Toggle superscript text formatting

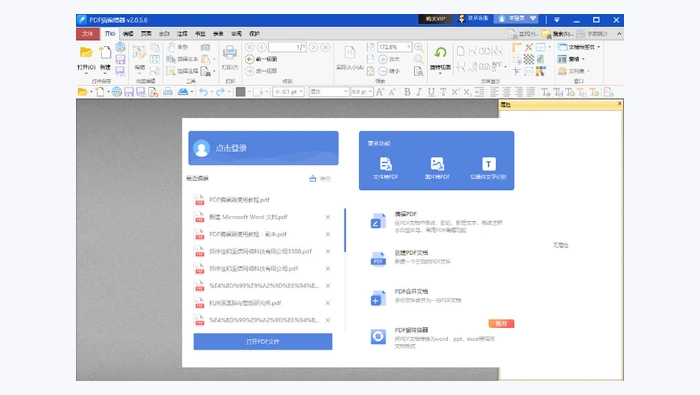(x=455, y=92)
